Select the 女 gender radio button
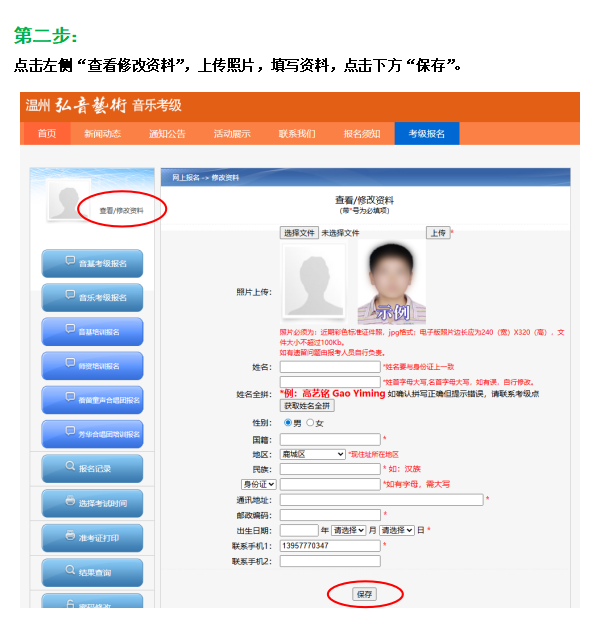This screenshot has width=596, height=628. pos(310,422)
